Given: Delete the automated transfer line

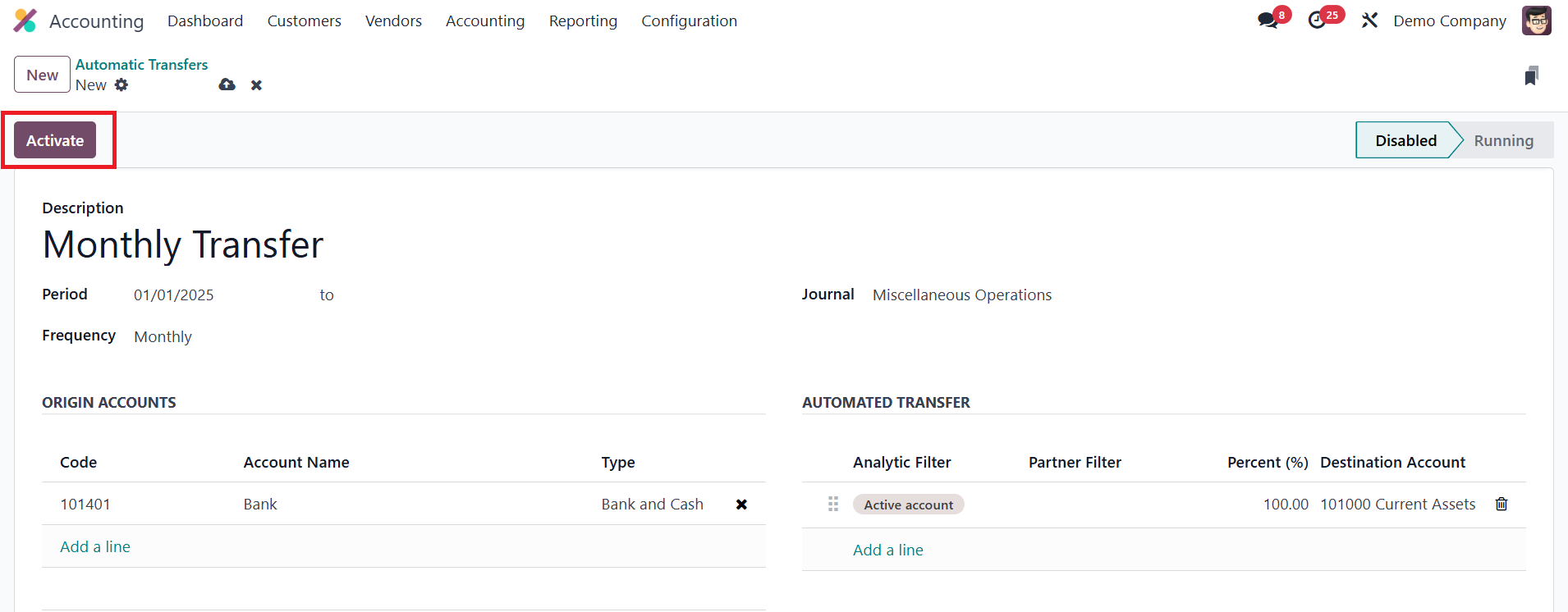Looking at the screenshot, I should tap(1502, 505).
